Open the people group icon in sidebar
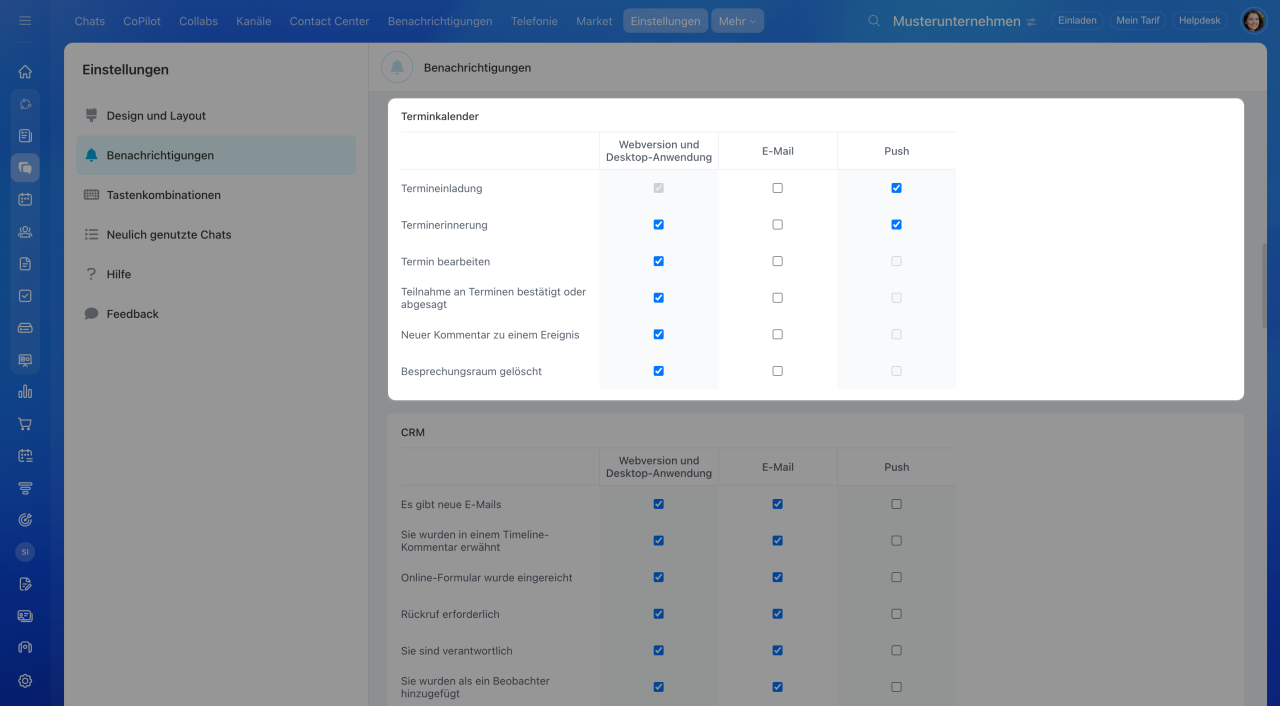 pos(25,232)
